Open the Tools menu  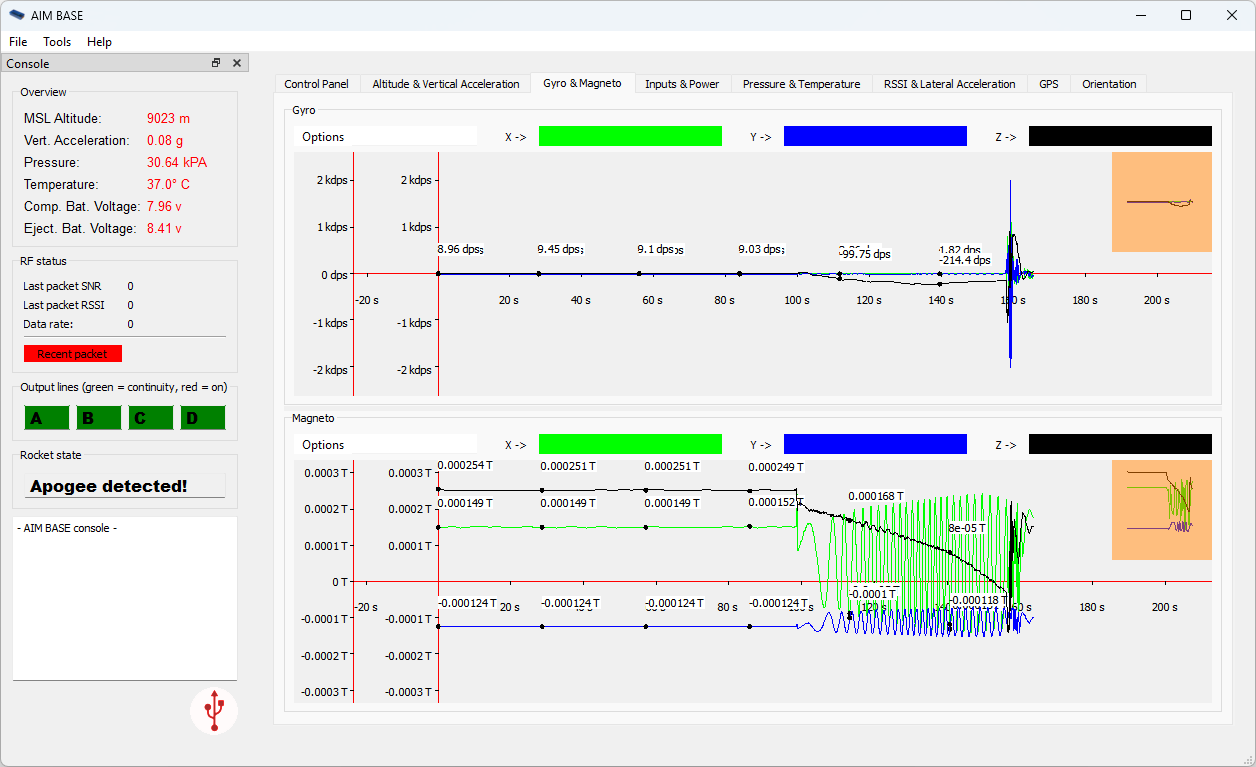pyautogui.click(x=57, y=42)
